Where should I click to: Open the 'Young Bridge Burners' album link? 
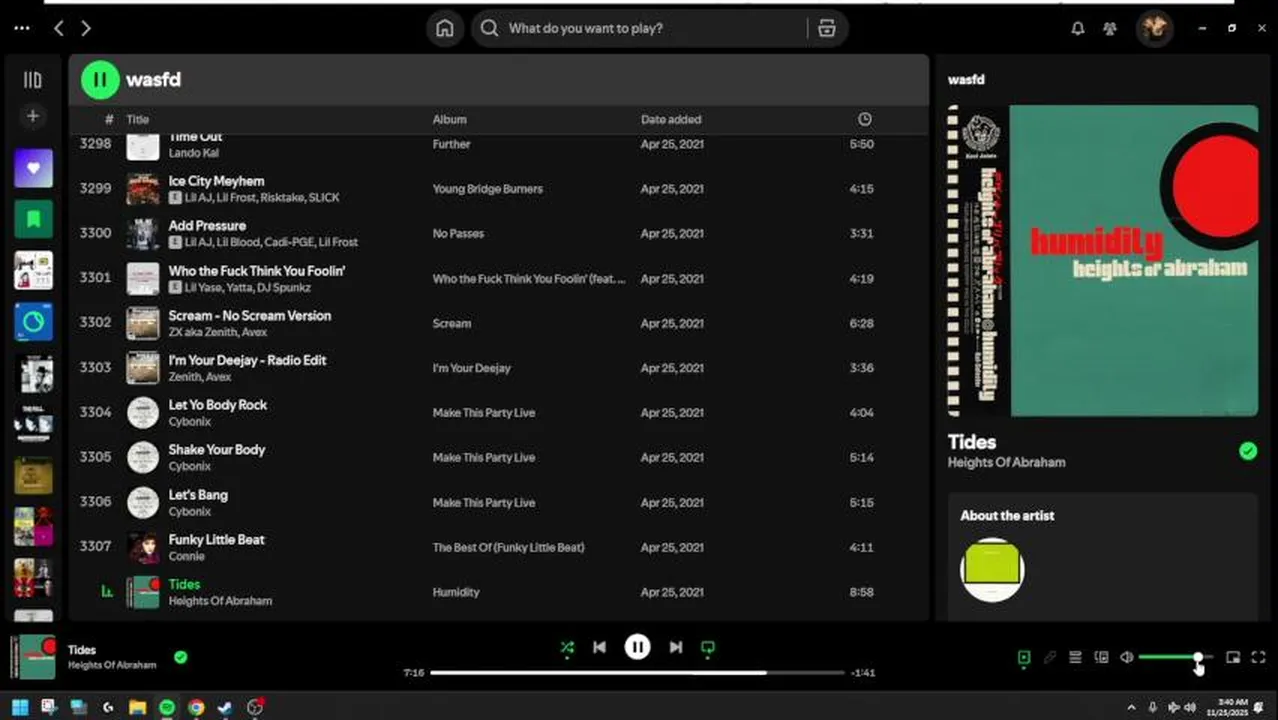click(x=487, y=189)
